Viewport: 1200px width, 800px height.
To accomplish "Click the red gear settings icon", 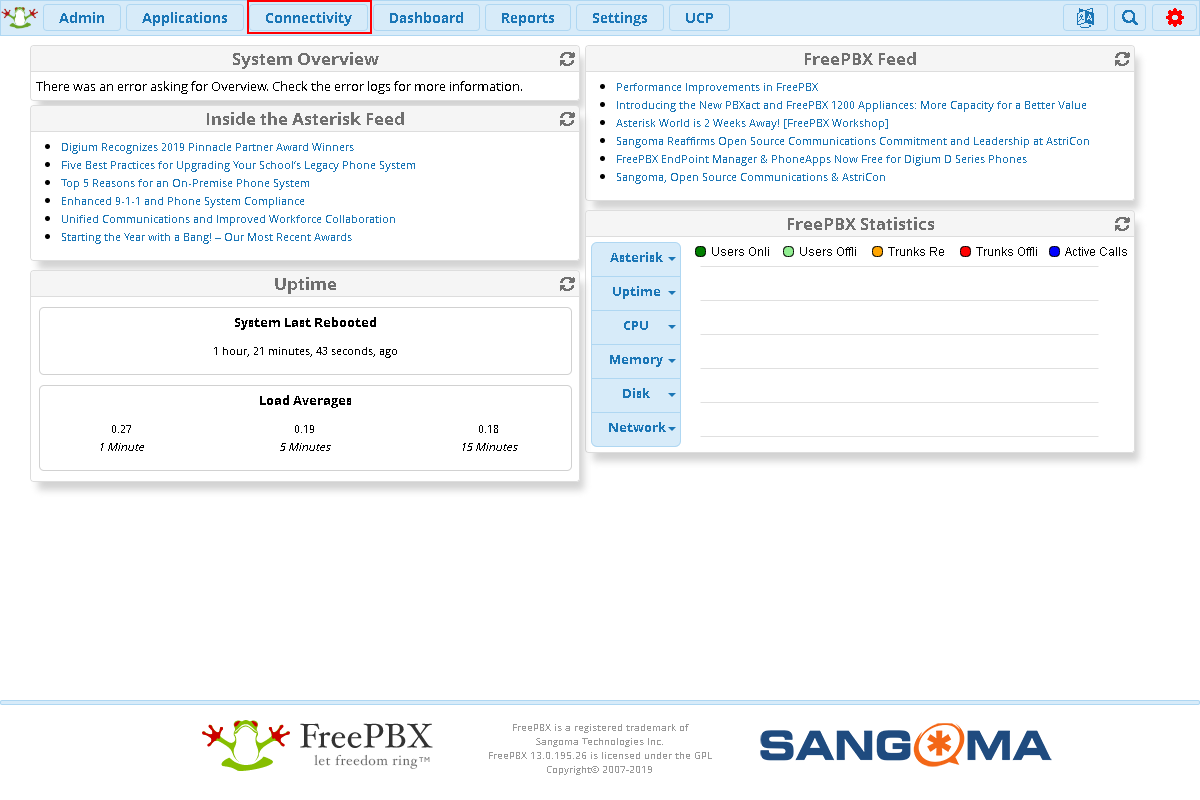I will 1174,18.
